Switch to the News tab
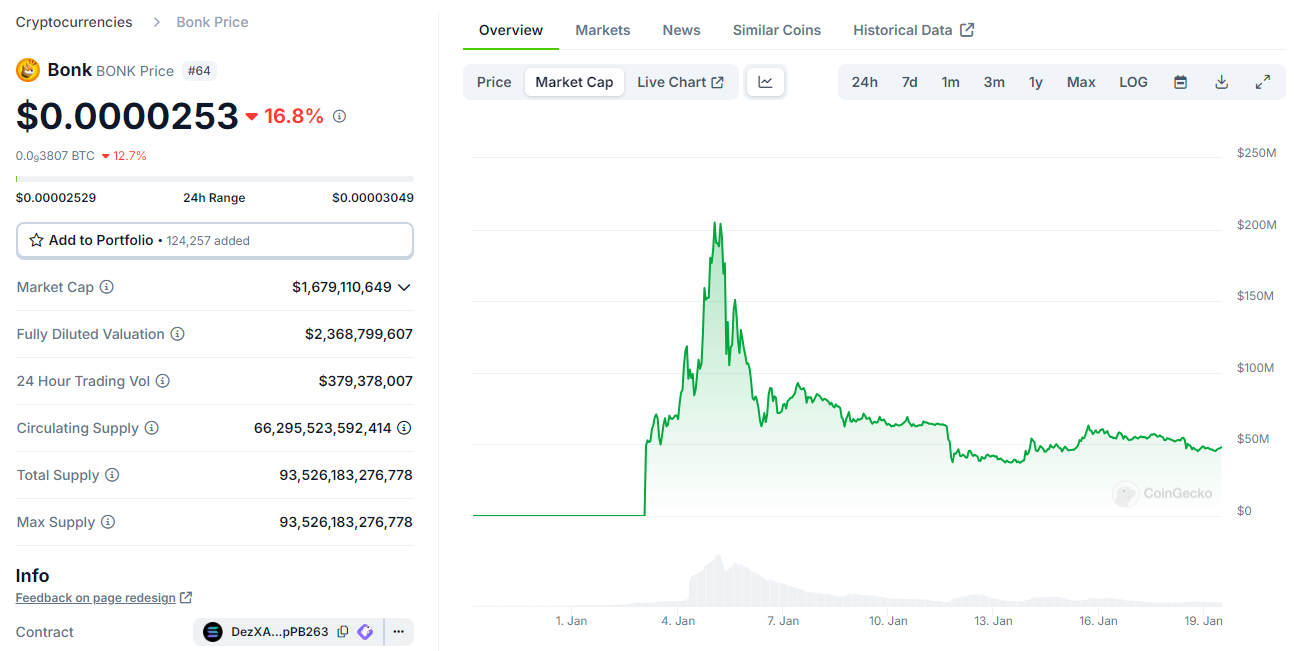The image size is (1296, 651). coord(681,30)
